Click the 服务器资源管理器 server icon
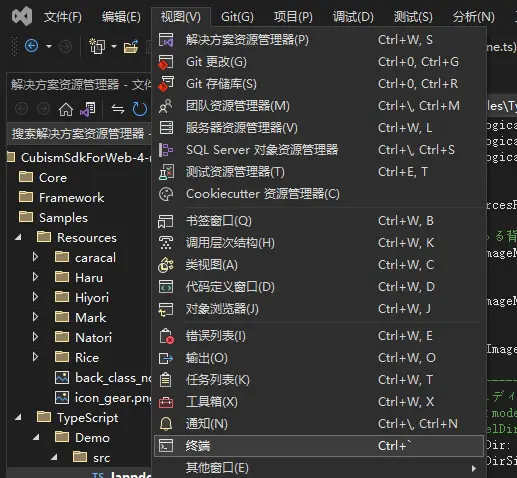Viewport: 517px width, 478px height. click(166, 128)
